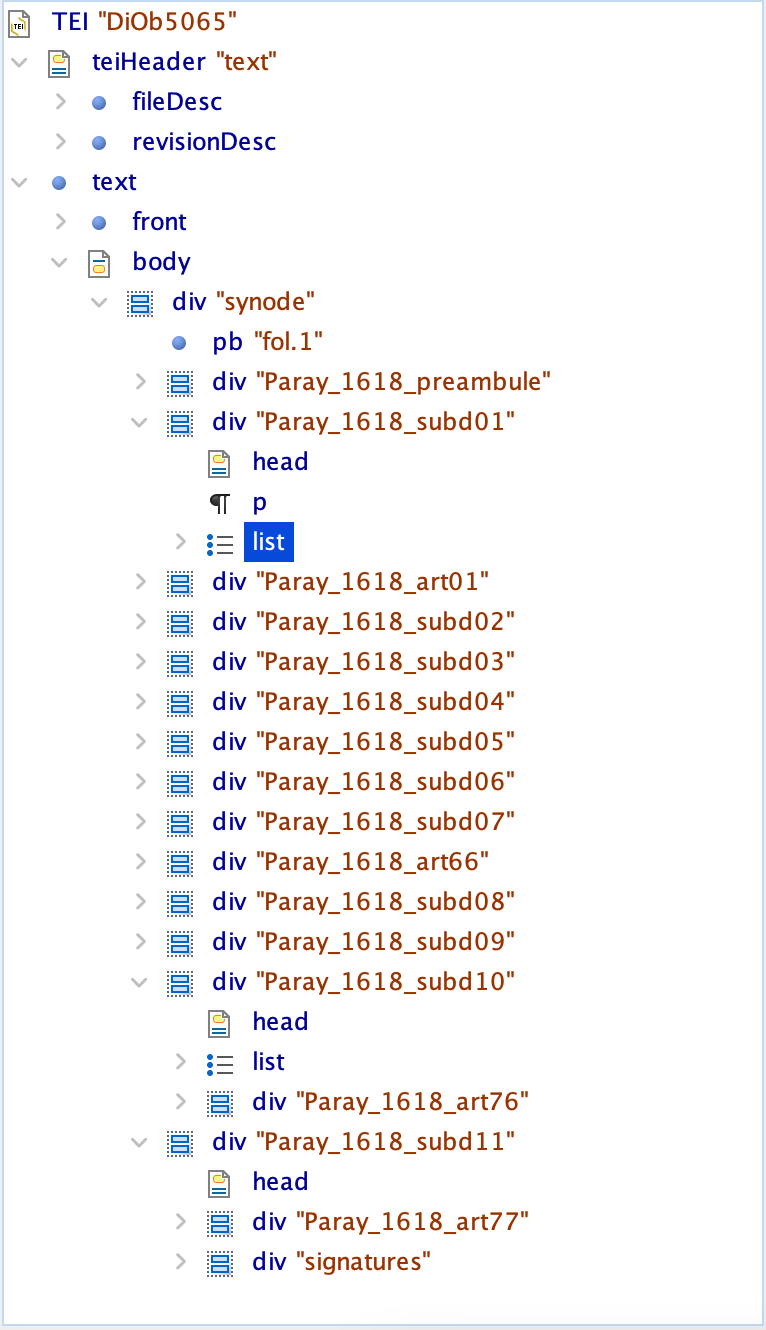
Task: Select the div "Paray_1618_subd02" label
Action: (x=364, y=622)
